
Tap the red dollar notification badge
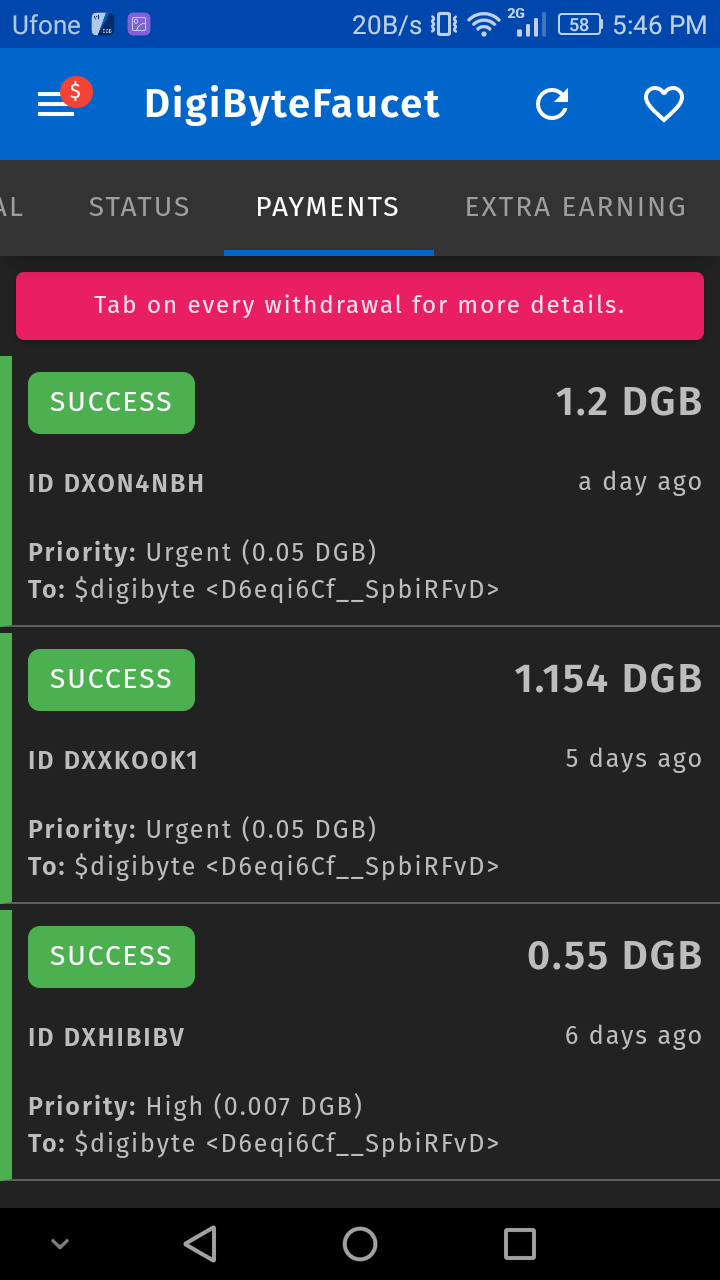77,91
